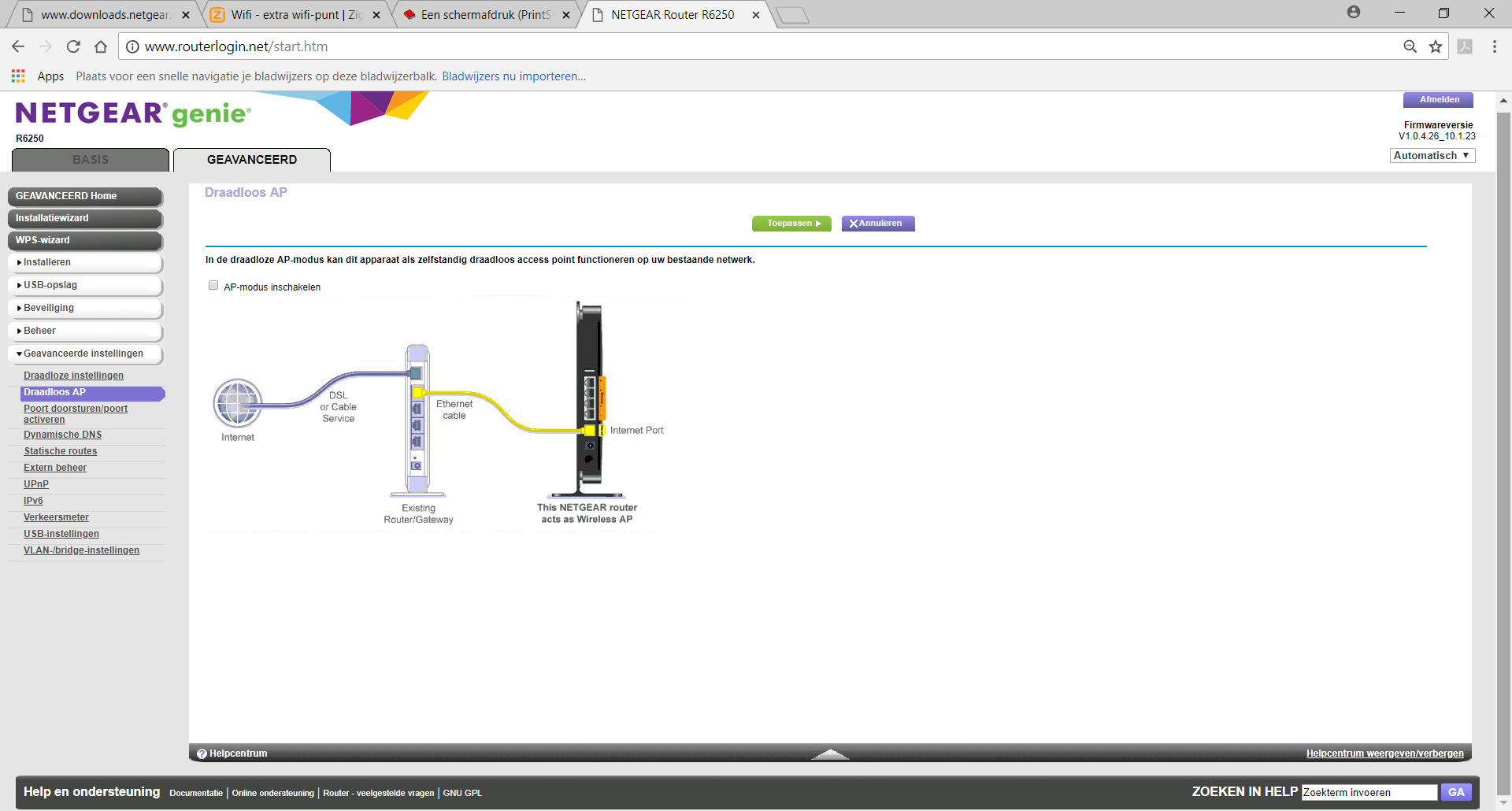Open GEAVANCEERD Home
The width and height of the screenshot is (1512, 811).
tap(85, 196)
